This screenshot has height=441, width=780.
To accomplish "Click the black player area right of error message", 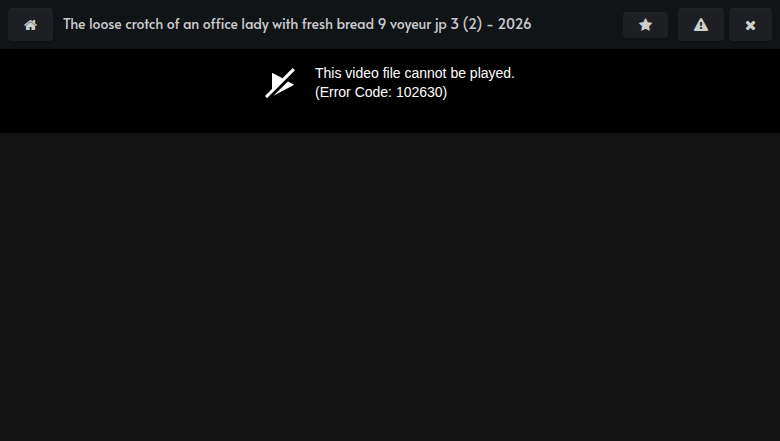I will (x=647, y=90).
